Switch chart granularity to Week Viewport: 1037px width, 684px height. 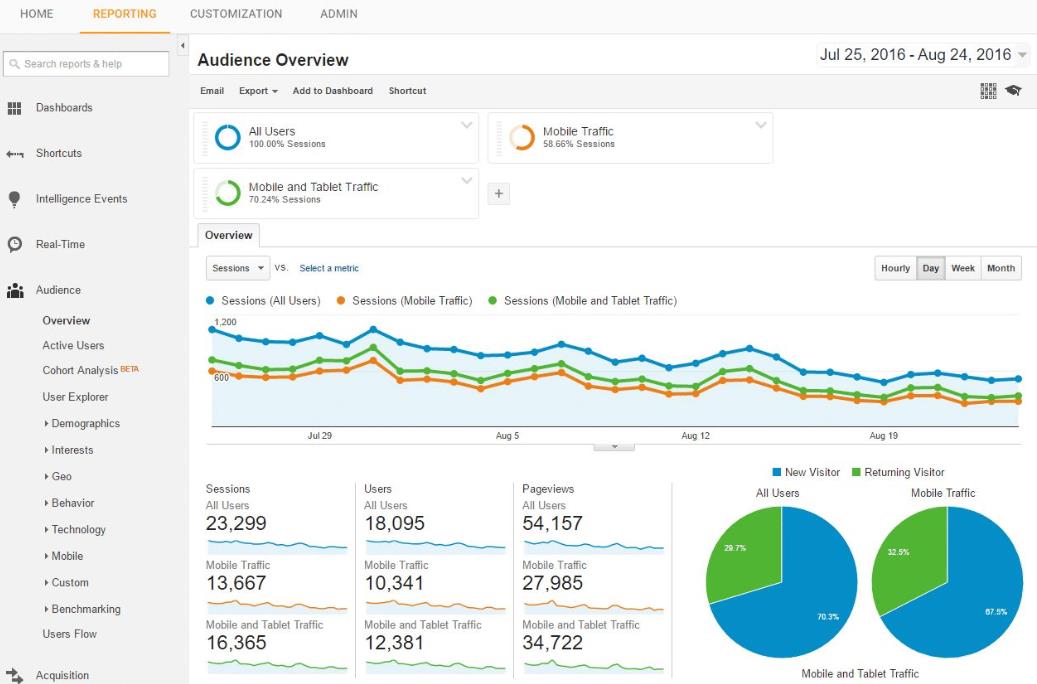click(x=962, y=268)
